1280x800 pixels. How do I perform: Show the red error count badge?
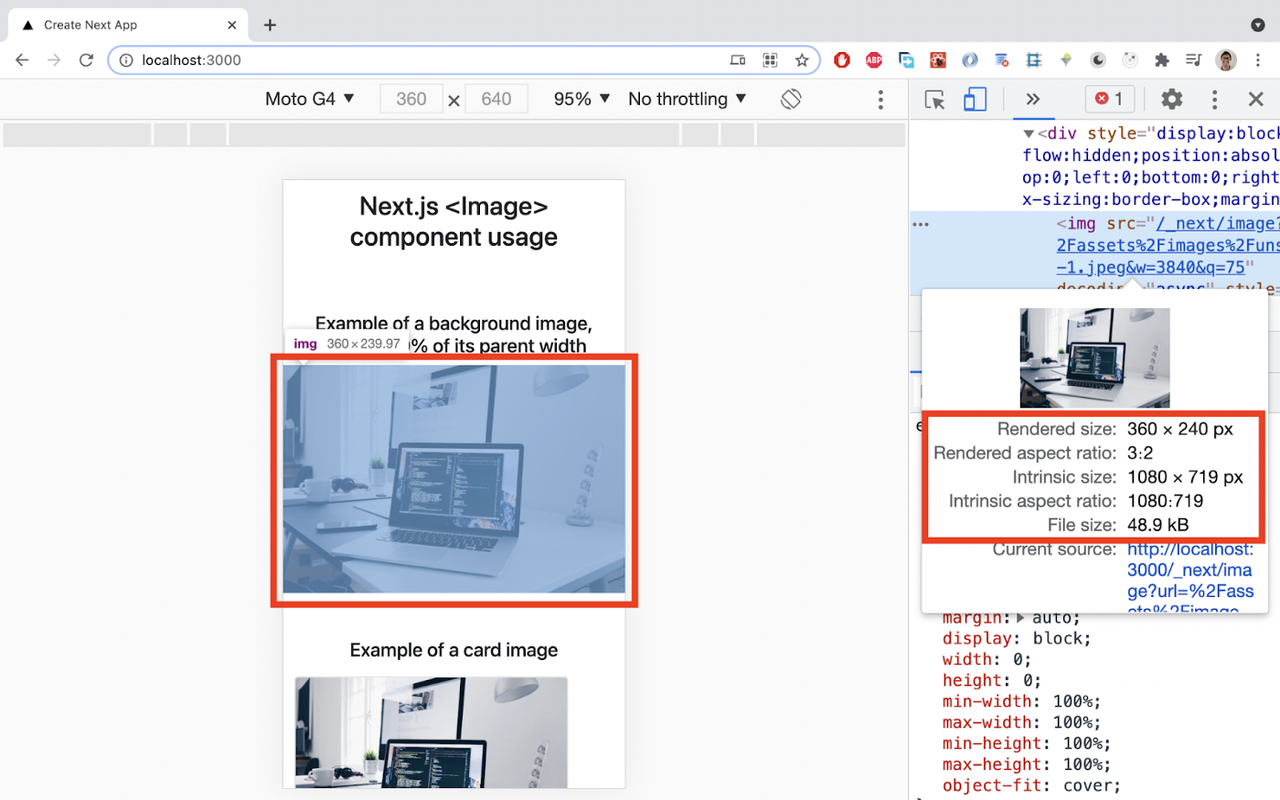click(x=1109, y=99)
